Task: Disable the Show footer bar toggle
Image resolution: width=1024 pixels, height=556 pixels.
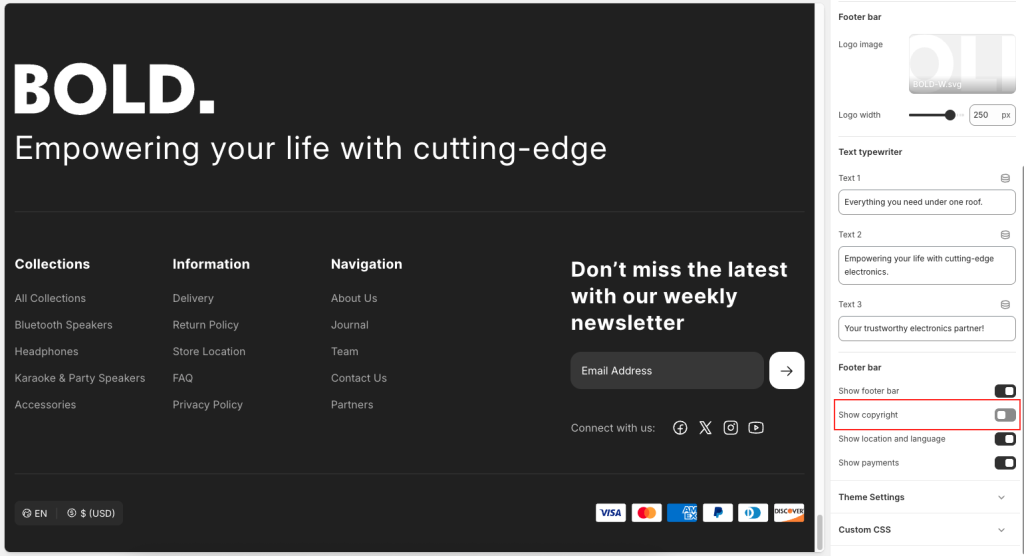Action: click(x=1004, y=391)
